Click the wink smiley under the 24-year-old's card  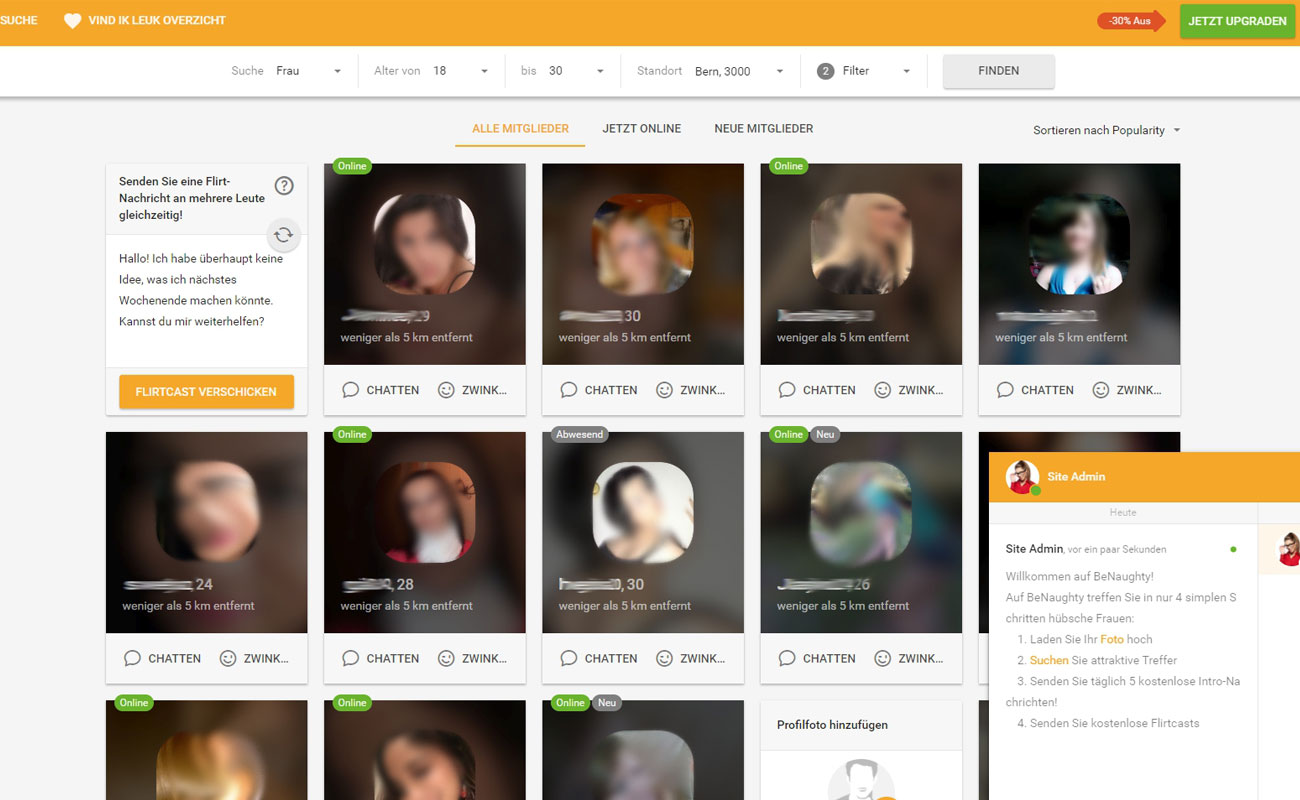click(228, 658)
